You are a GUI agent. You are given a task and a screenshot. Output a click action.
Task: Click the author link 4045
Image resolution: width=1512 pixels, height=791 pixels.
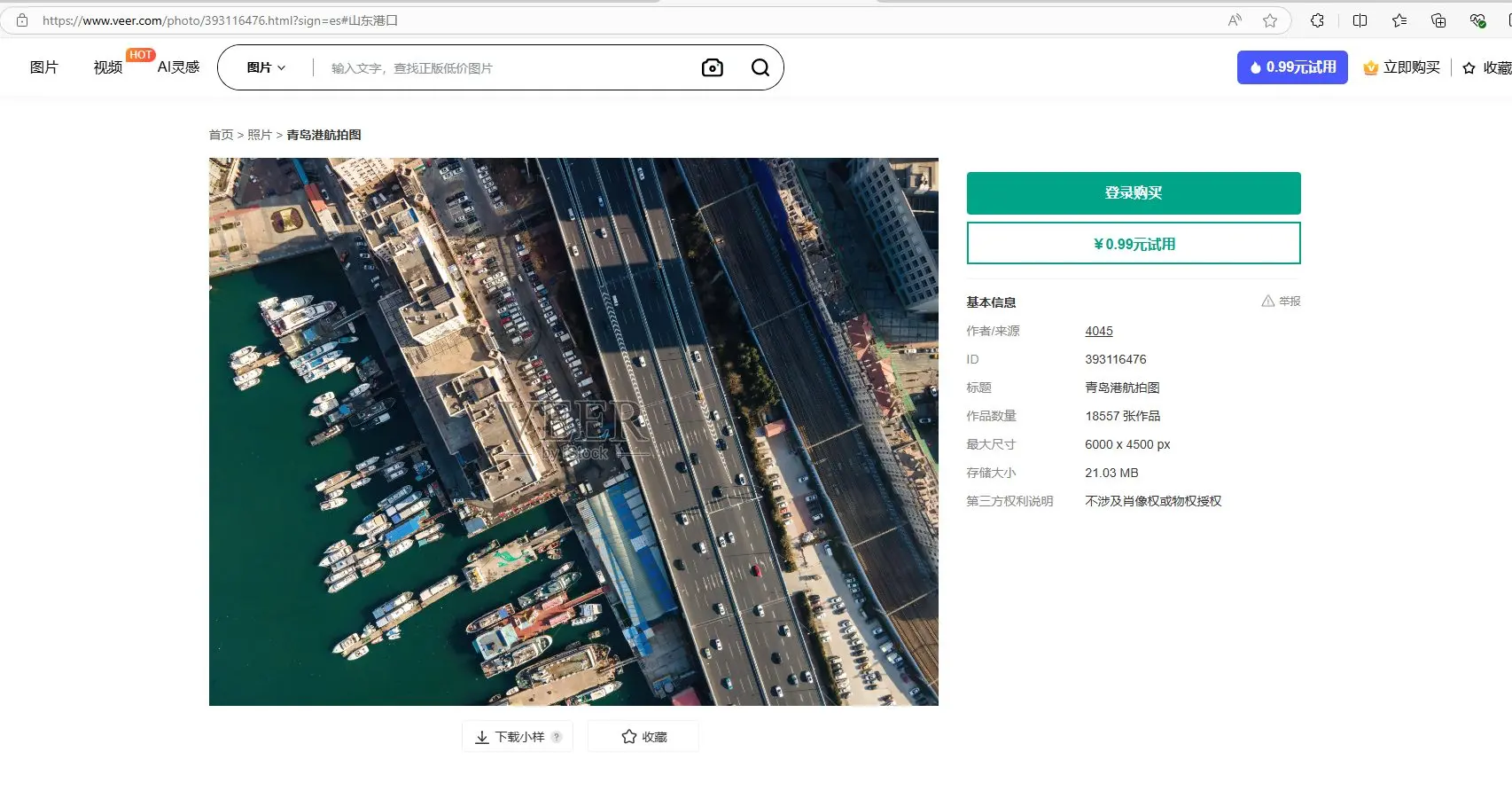coord(1098,331)
